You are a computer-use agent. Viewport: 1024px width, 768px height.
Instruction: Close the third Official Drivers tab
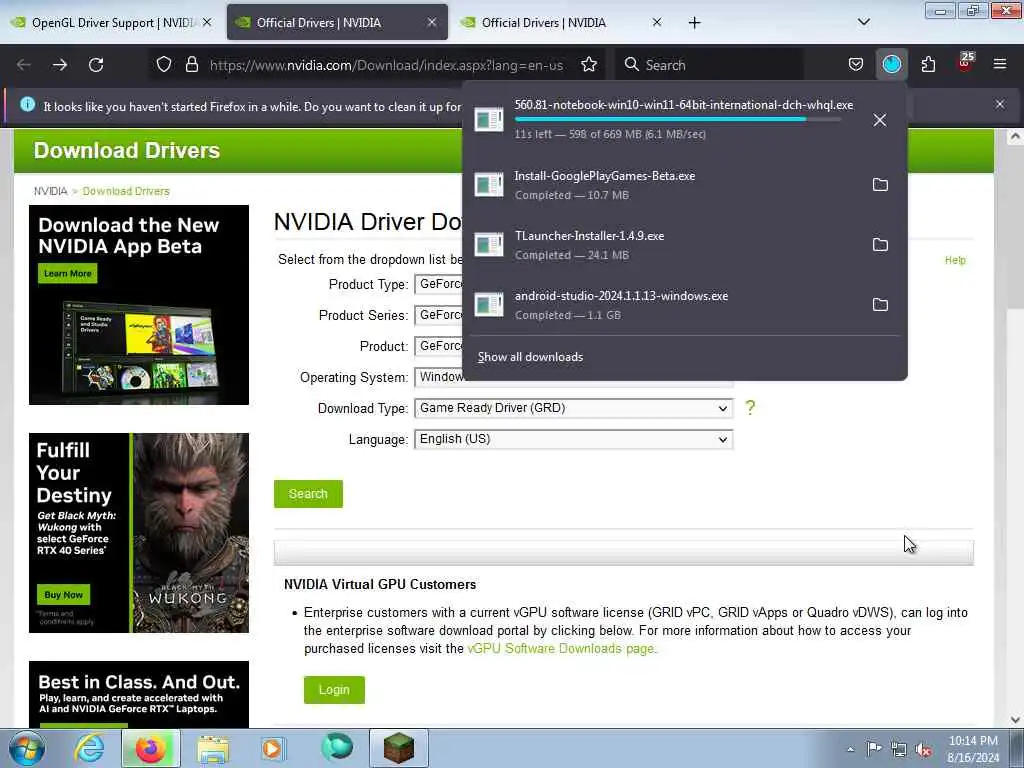pos(657,22)
